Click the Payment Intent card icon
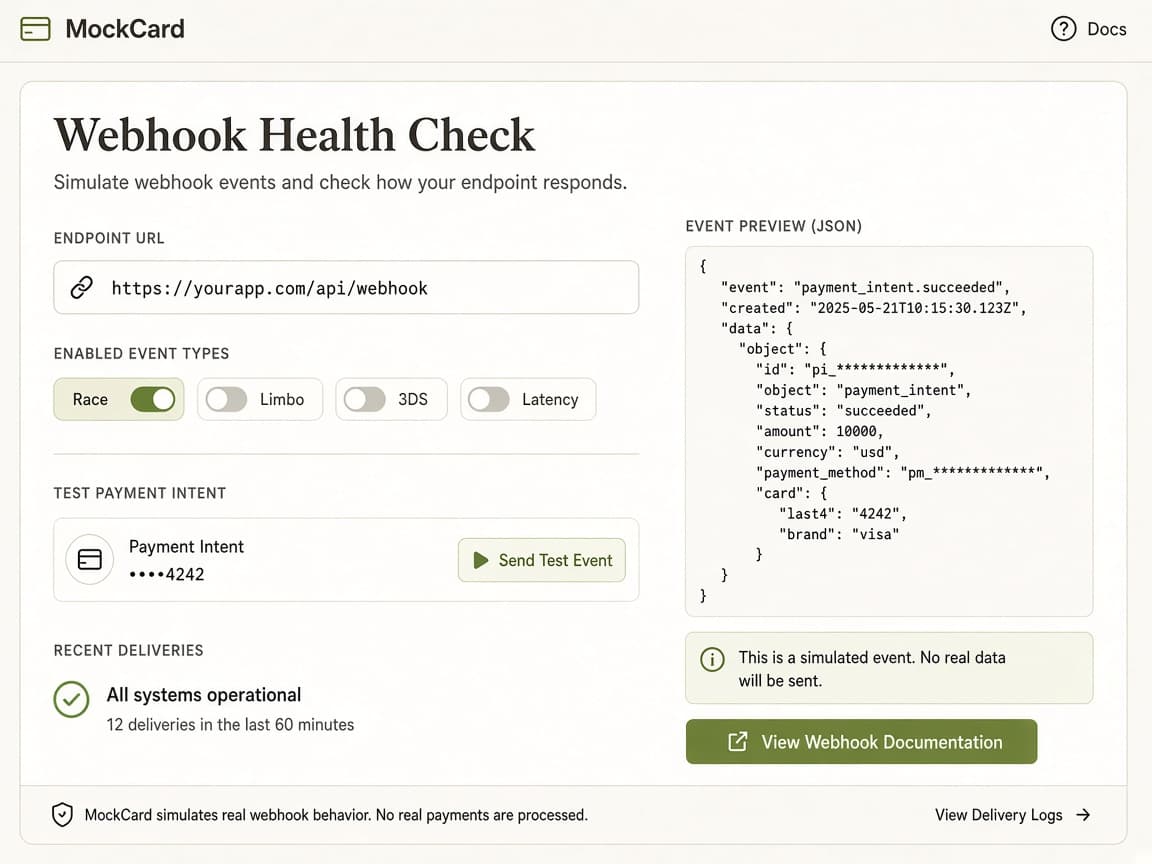Screen dimensions: 1152x864 coord(90,560)
